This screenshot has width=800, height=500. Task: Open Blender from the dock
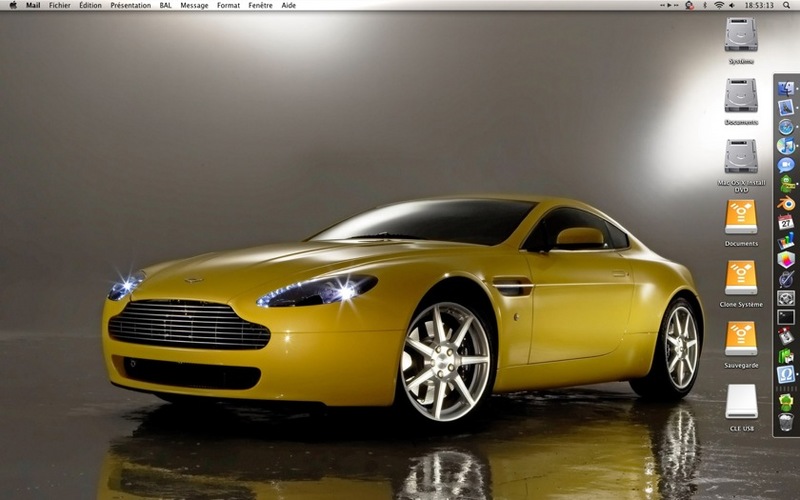pos(786,203)
